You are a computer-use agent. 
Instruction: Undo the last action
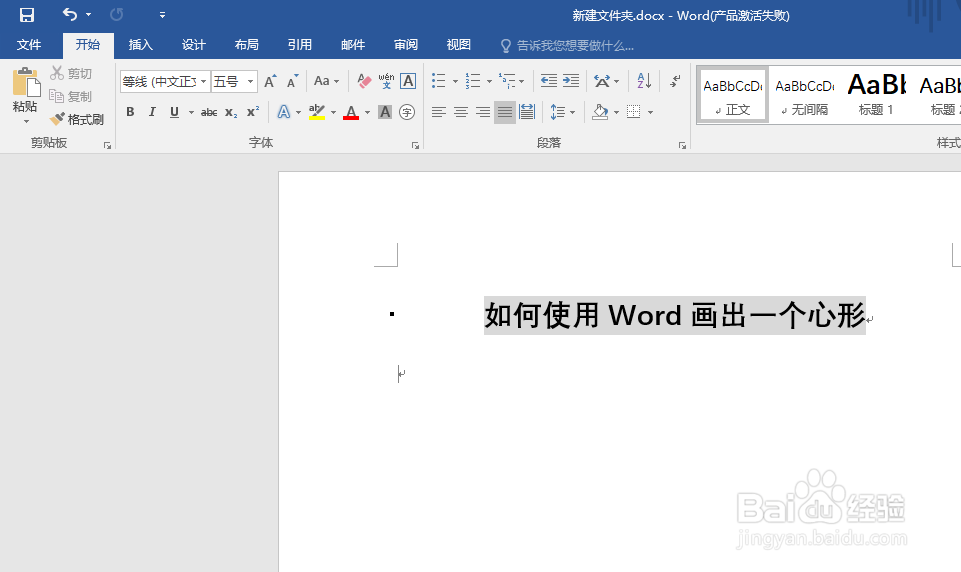69,14
